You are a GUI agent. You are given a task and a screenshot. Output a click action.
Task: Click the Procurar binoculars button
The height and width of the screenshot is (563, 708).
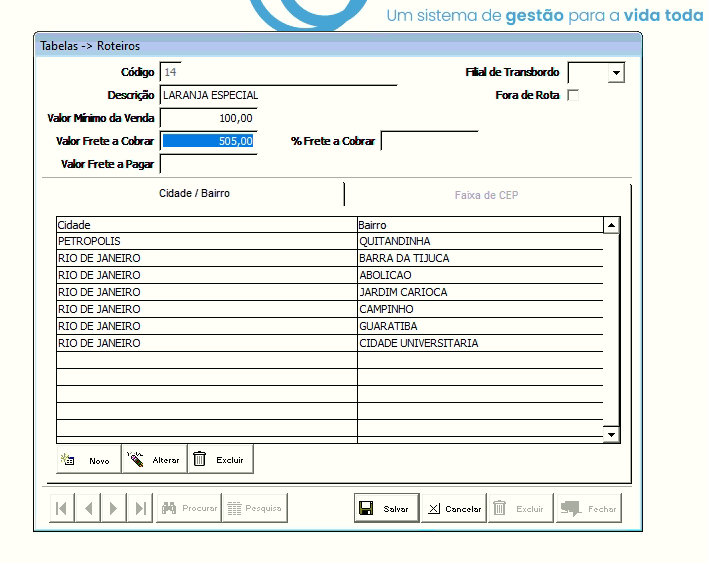[x=189, y=508]
